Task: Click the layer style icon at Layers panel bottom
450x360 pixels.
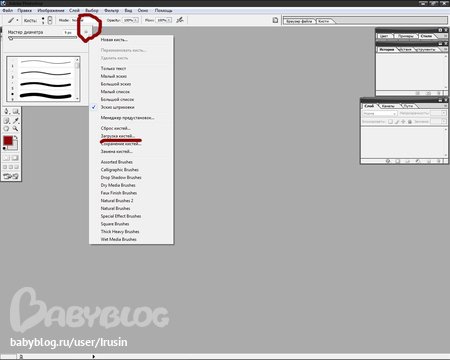Action: click(388, 161)
